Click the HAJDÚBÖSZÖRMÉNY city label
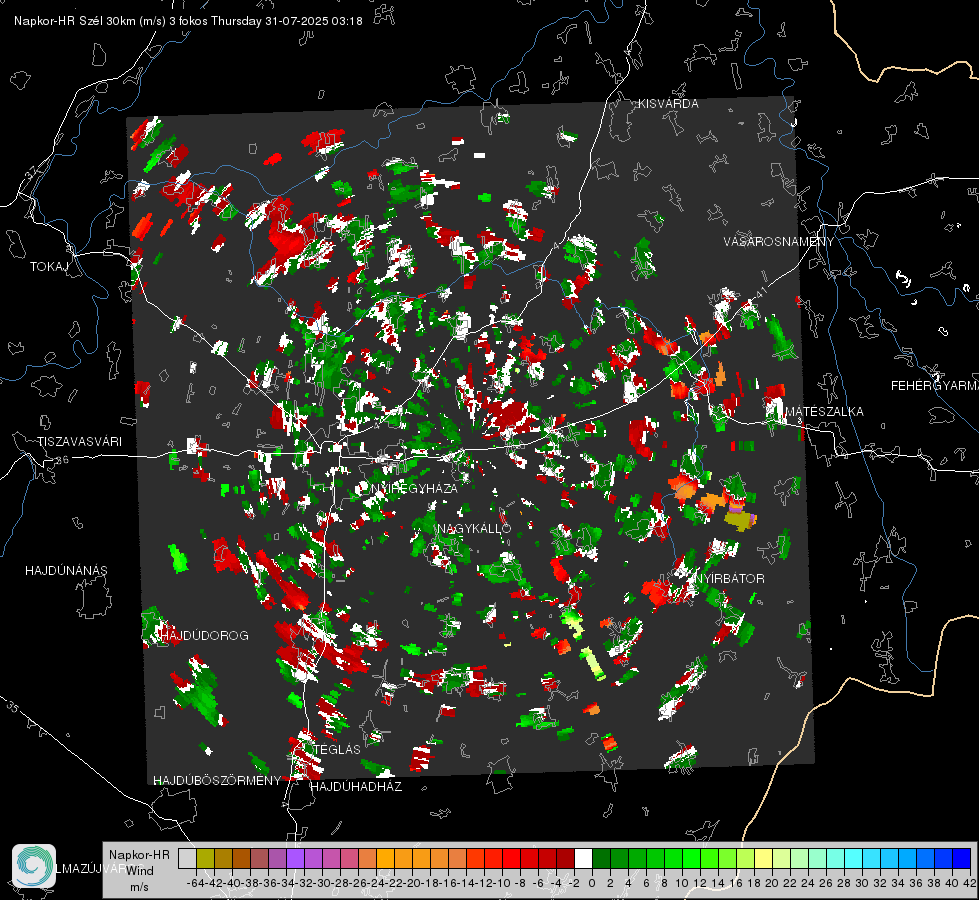The width and height of the screenshot is (979, 900). click(x=217, y=781)
